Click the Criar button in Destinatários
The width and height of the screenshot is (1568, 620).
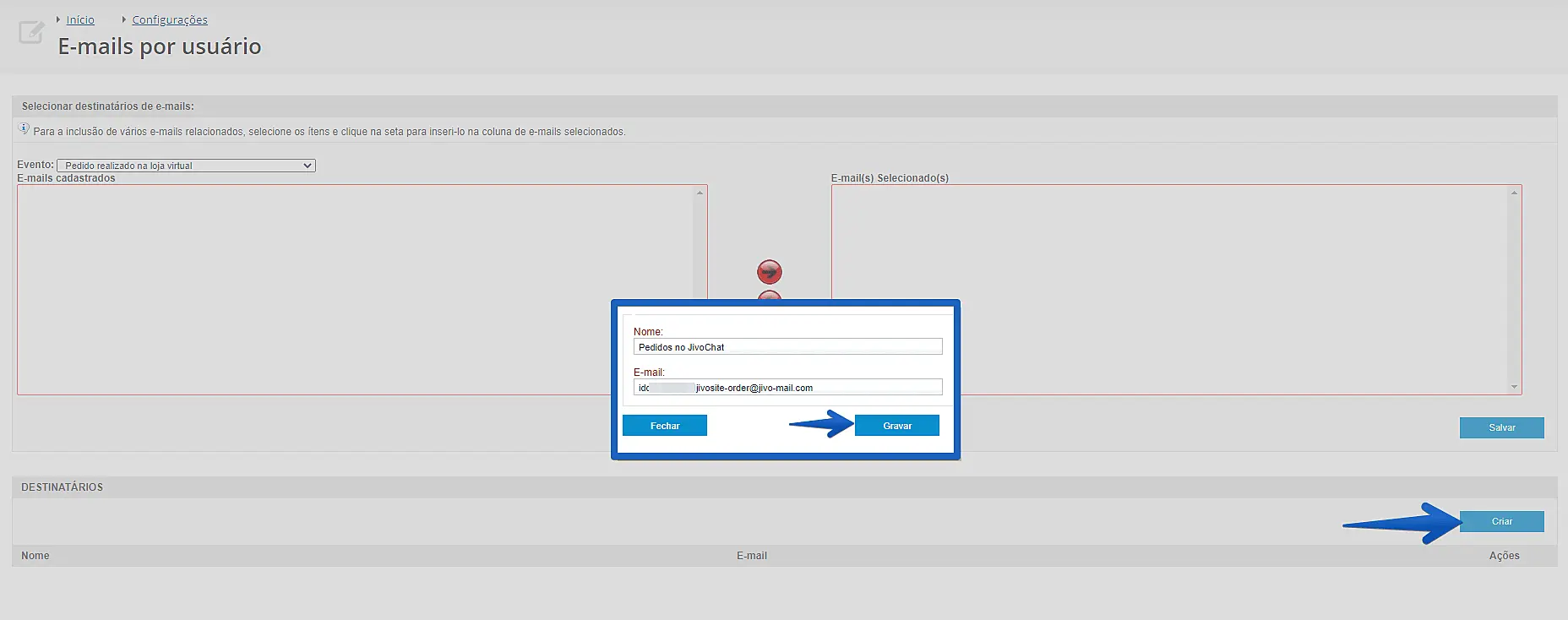(1501, 521)
